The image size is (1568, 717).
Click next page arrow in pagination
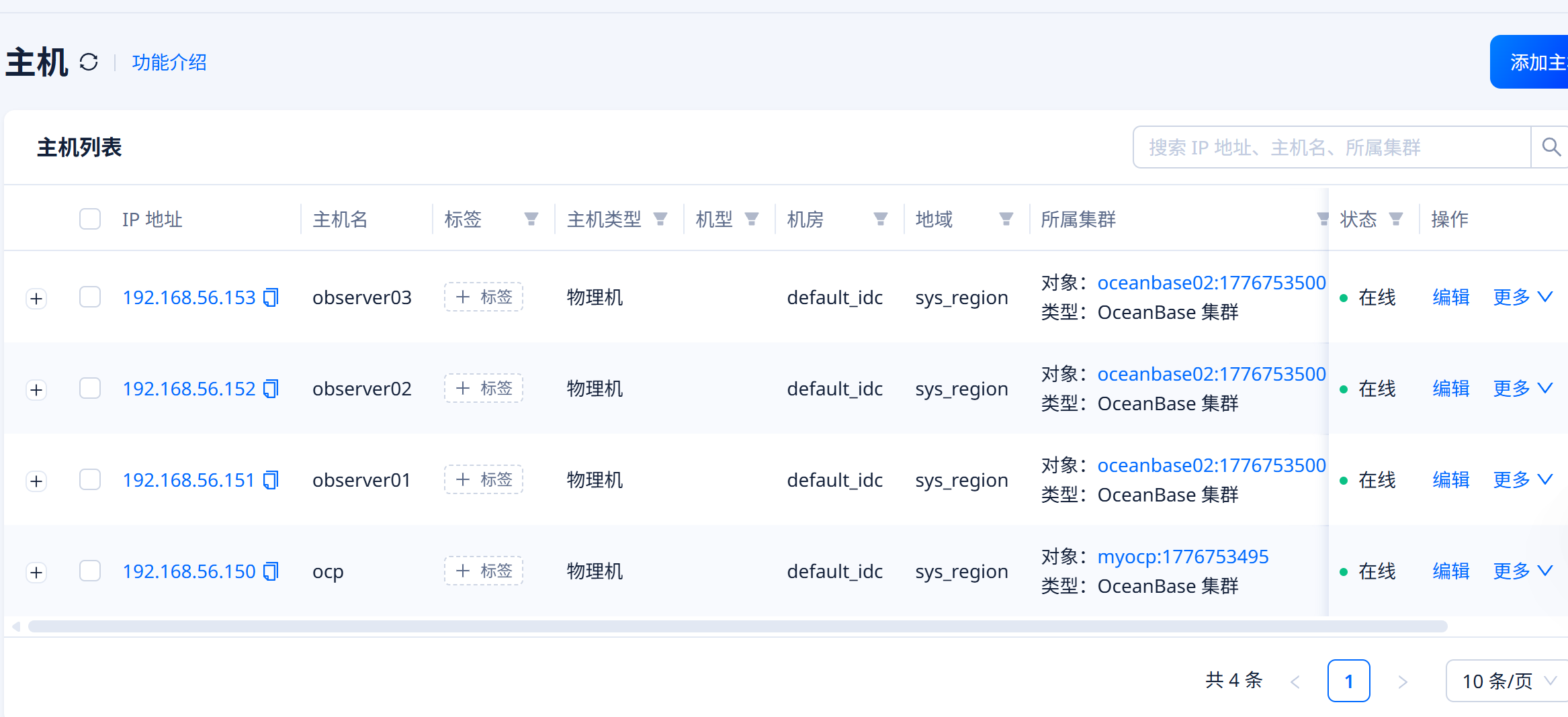point(1402,682)
